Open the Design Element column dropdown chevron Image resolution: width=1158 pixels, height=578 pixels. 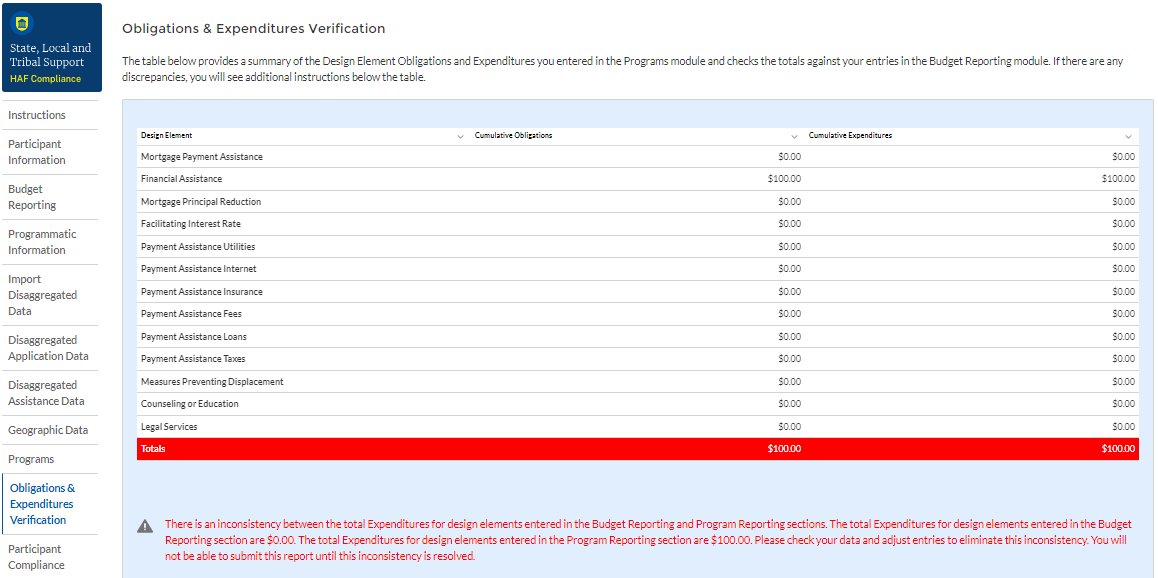click(460, 136)
